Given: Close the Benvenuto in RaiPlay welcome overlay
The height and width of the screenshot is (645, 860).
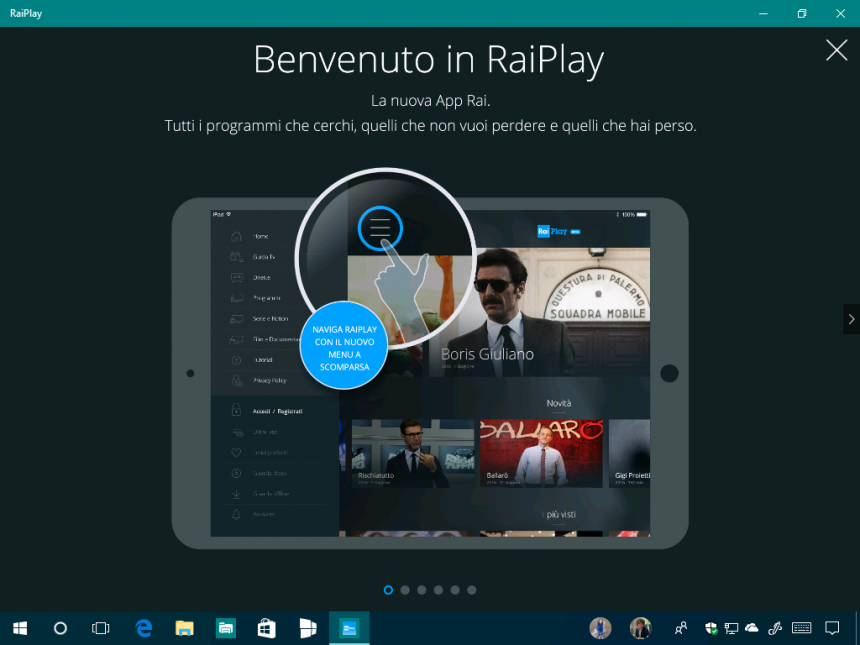Looking at the screenshot, I should pos(836,50).
